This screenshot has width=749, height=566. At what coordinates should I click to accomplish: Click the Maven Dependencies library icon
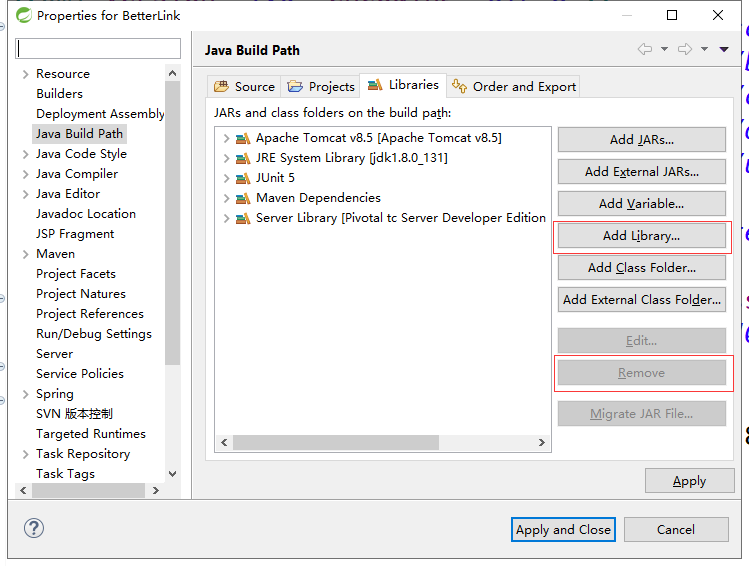243,198
